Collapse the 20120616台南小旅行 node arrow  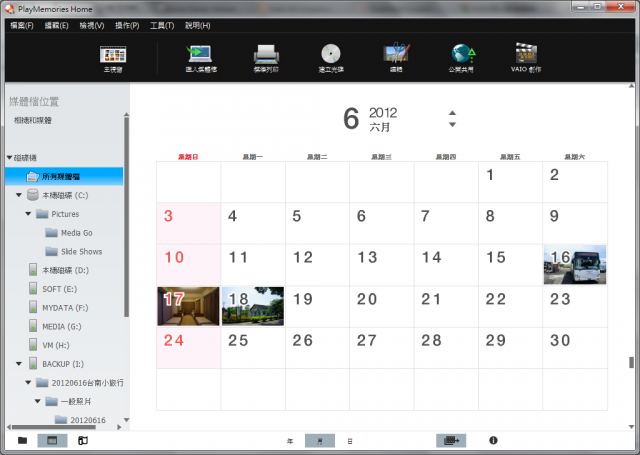(28, 382)
